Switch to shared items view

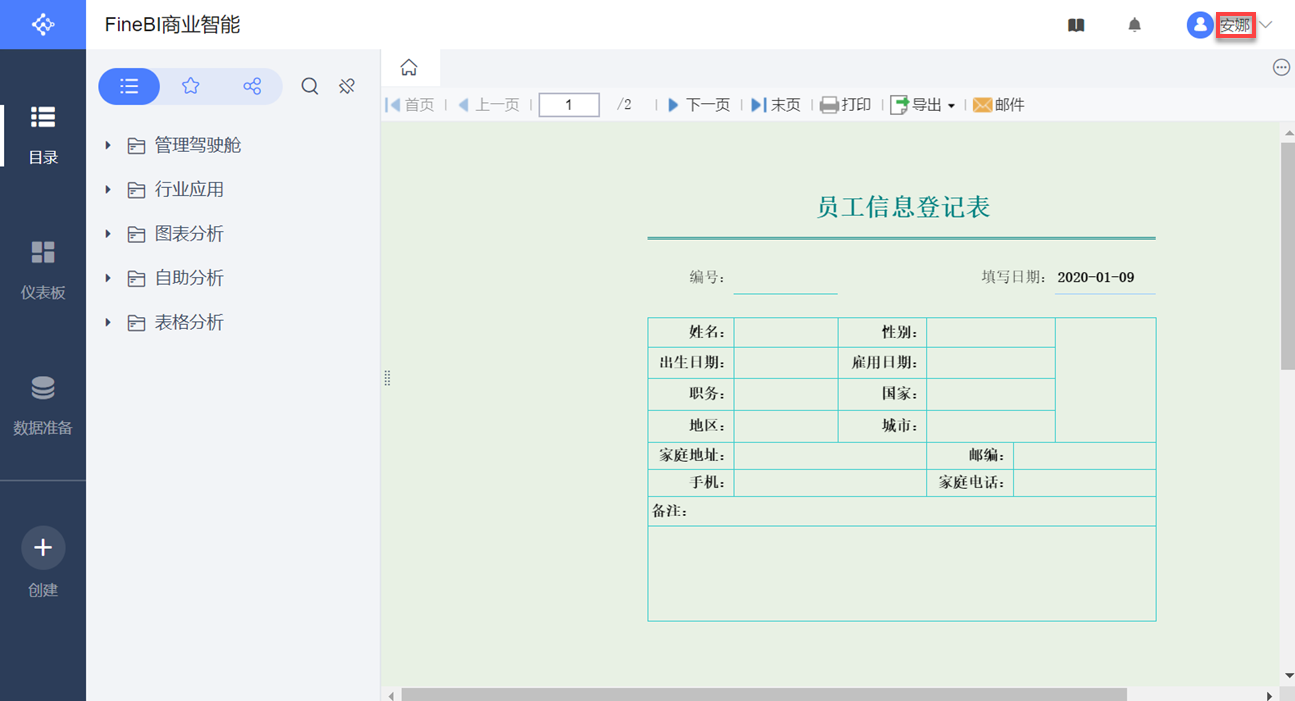(x=252, y=87)
